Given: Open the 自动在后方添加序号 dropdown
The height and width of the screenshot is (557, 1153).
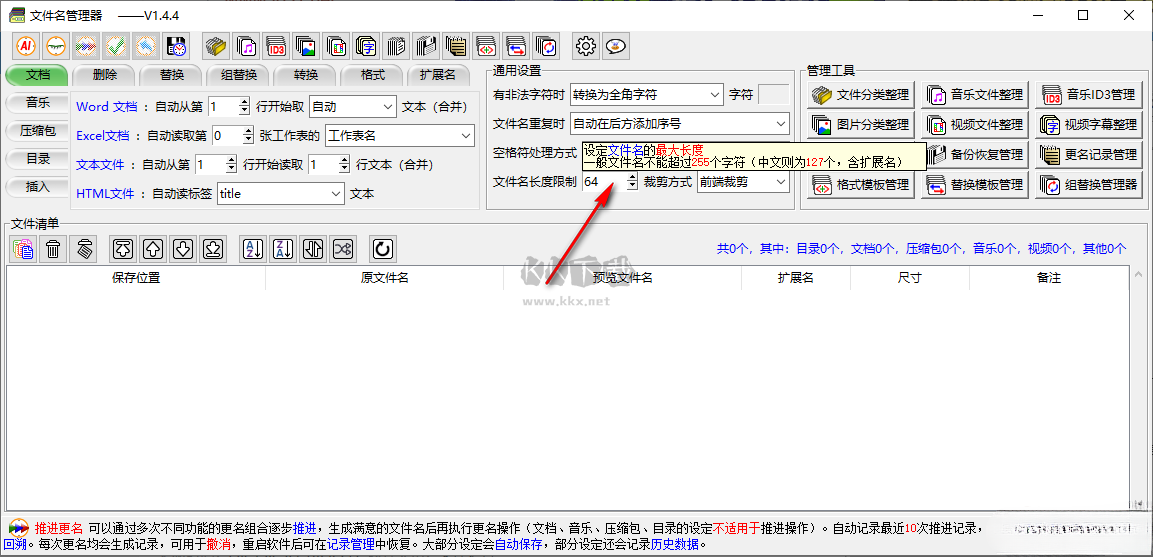Looking at the screenshot, I should pyautogui.click(x=679, y=124).
